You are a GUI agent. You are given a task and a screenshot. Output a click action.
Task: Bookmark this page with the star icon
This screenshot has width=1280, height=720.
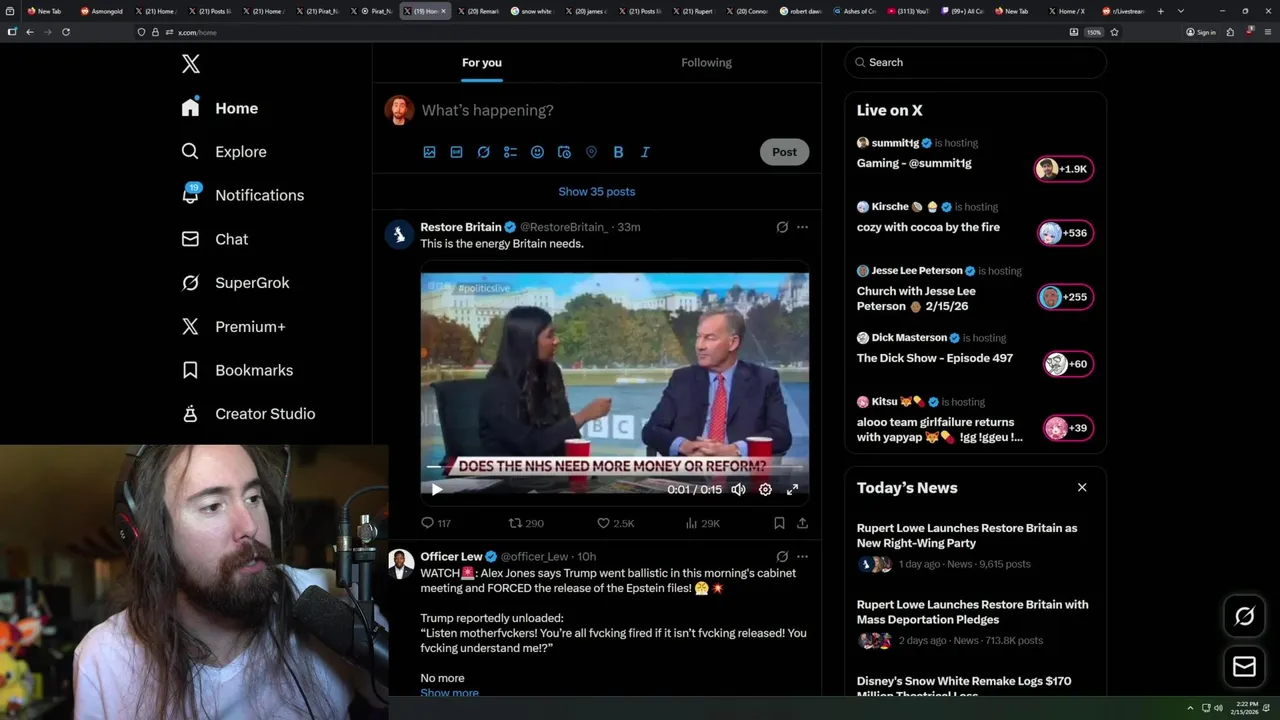click(1114, 32)
